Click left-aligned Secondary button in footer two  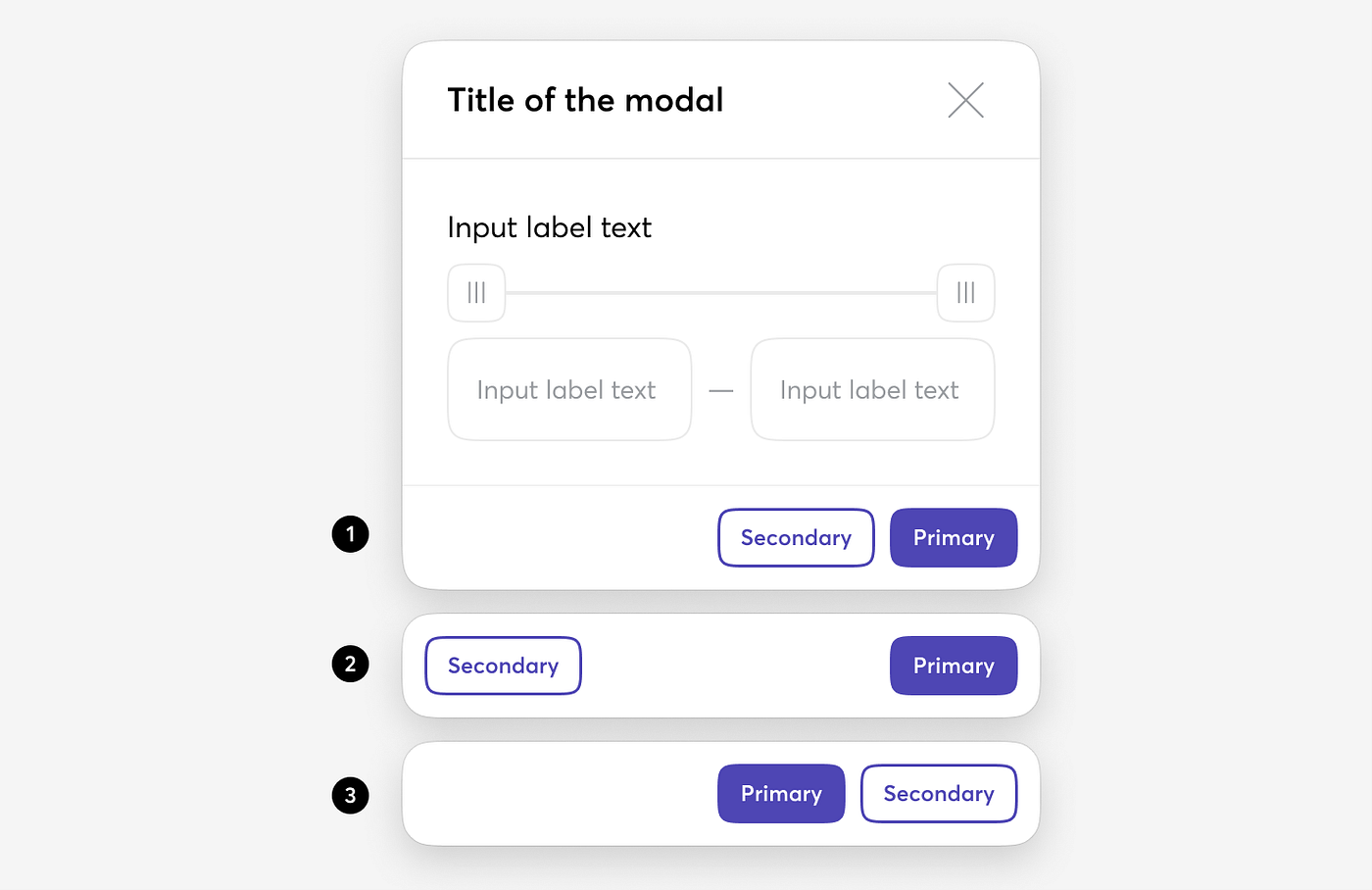point(503,666)
